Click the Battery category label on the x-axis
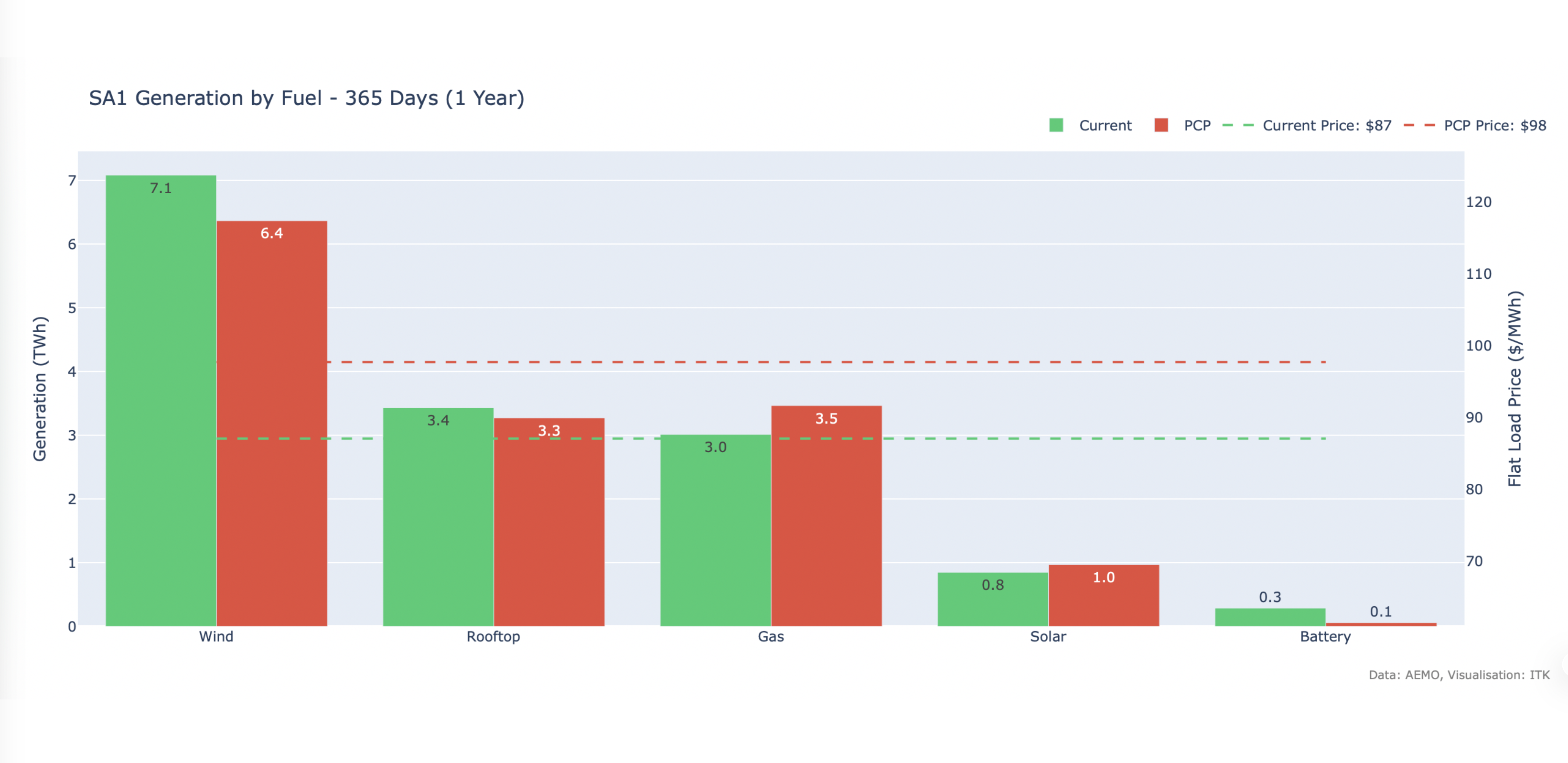 pos(1325,636)
